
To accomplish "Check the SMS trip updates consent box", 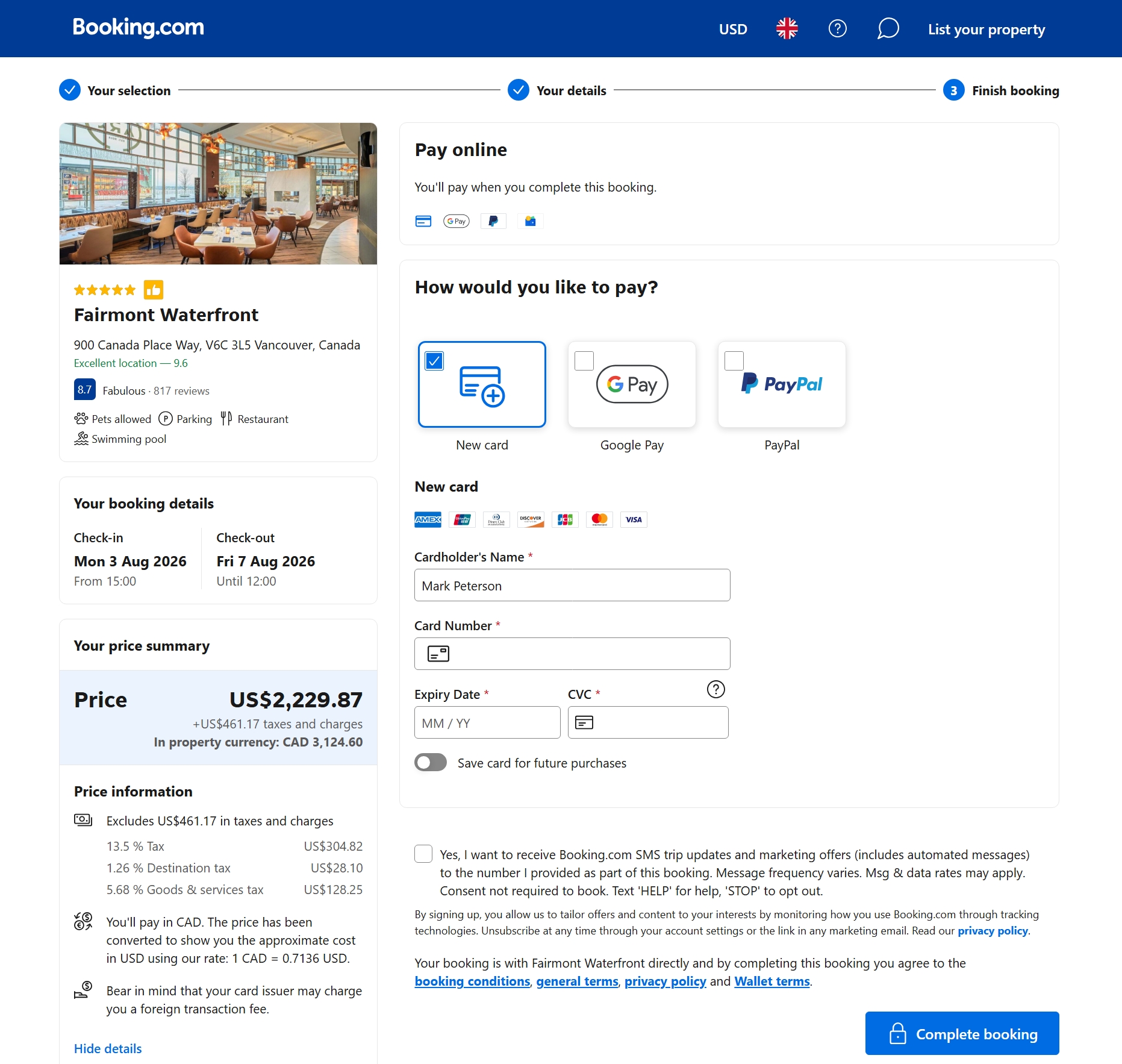I will [x=423, y=854].
